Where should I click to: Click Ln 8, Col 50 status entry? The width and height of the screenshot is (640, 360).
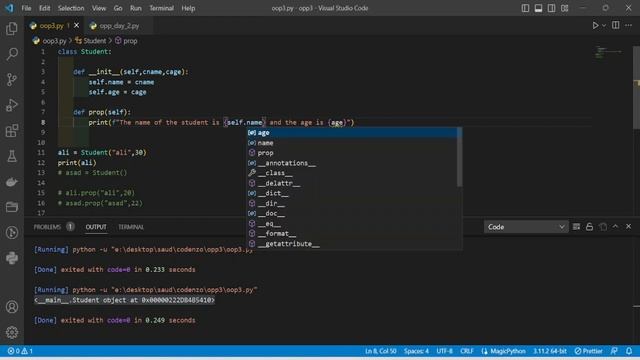point(380,351)
